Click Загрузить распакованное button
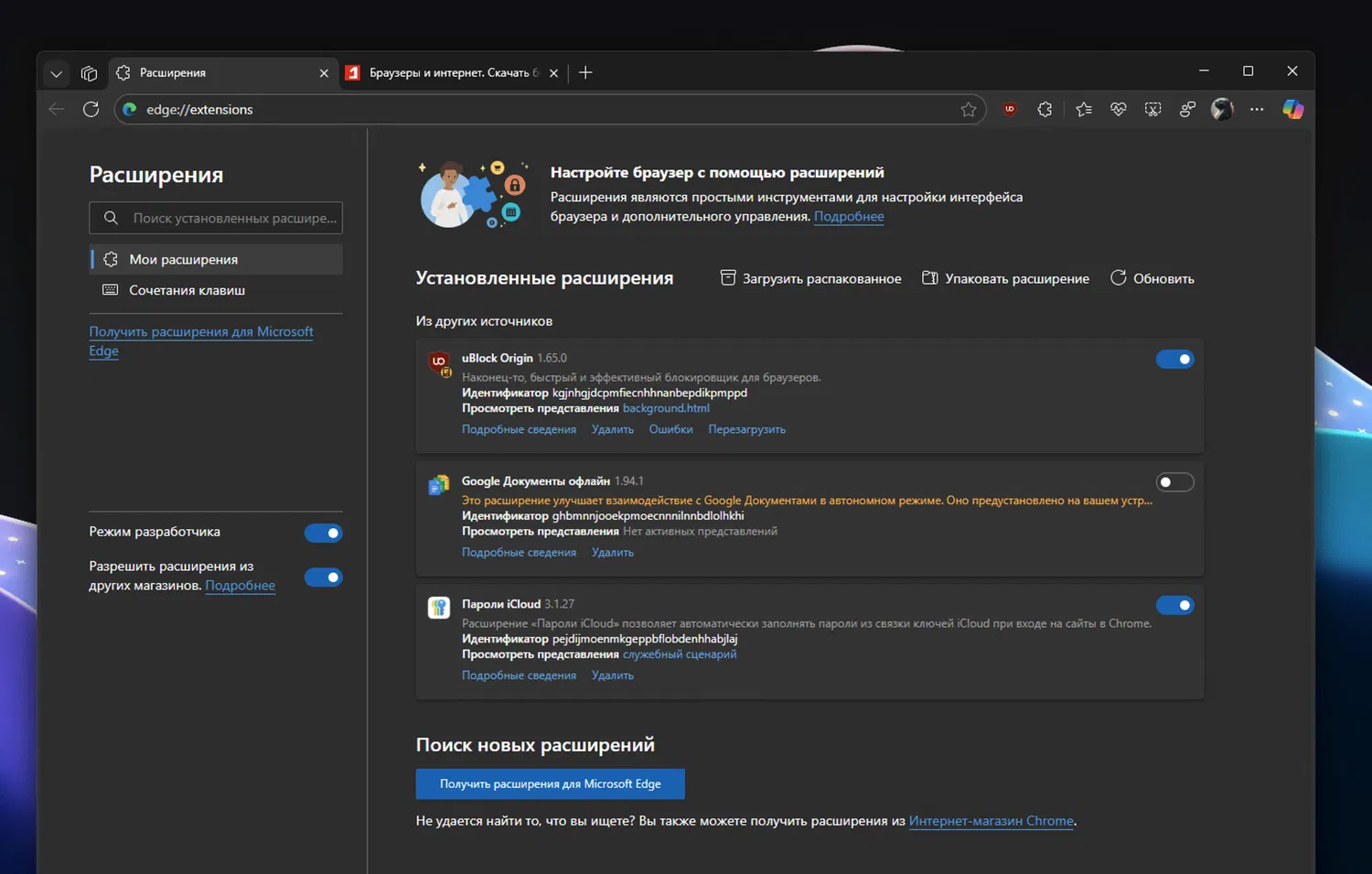 [x=810, y=278]
